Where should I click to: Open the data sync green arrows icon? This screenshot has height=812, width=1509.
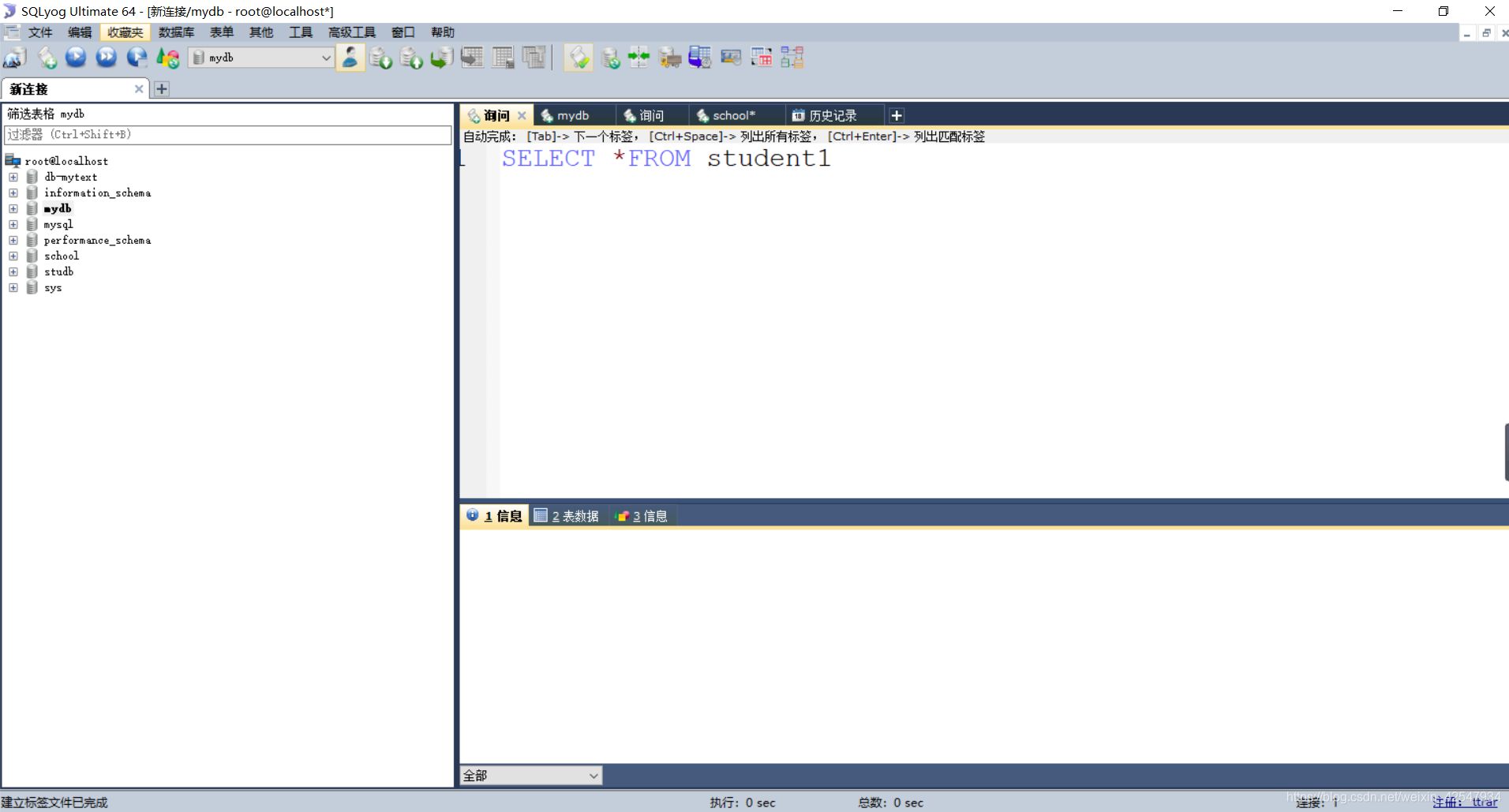(639, 58)
